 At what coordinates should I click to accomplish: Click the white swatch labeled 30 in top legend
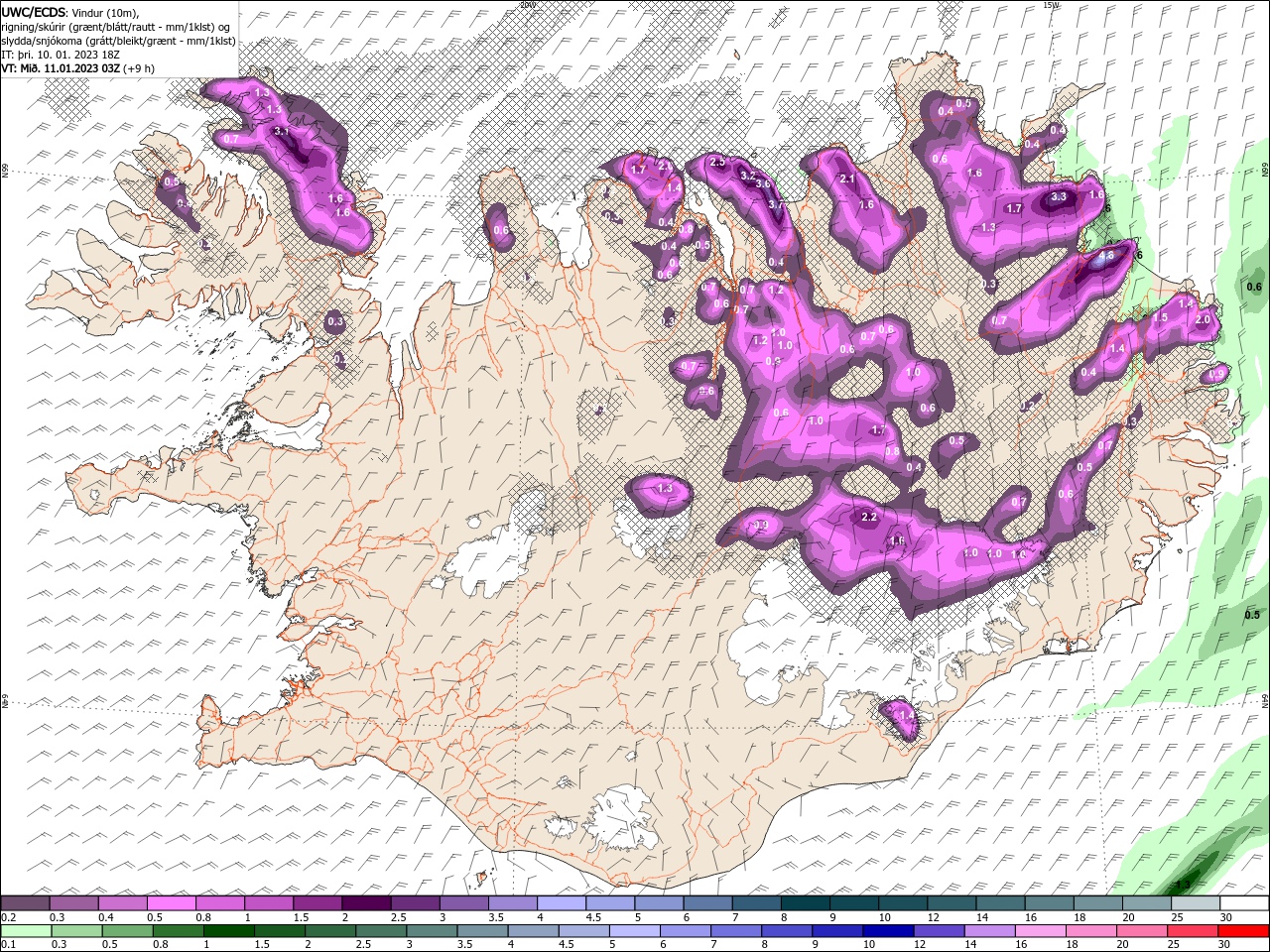(x=1244, y=903)
